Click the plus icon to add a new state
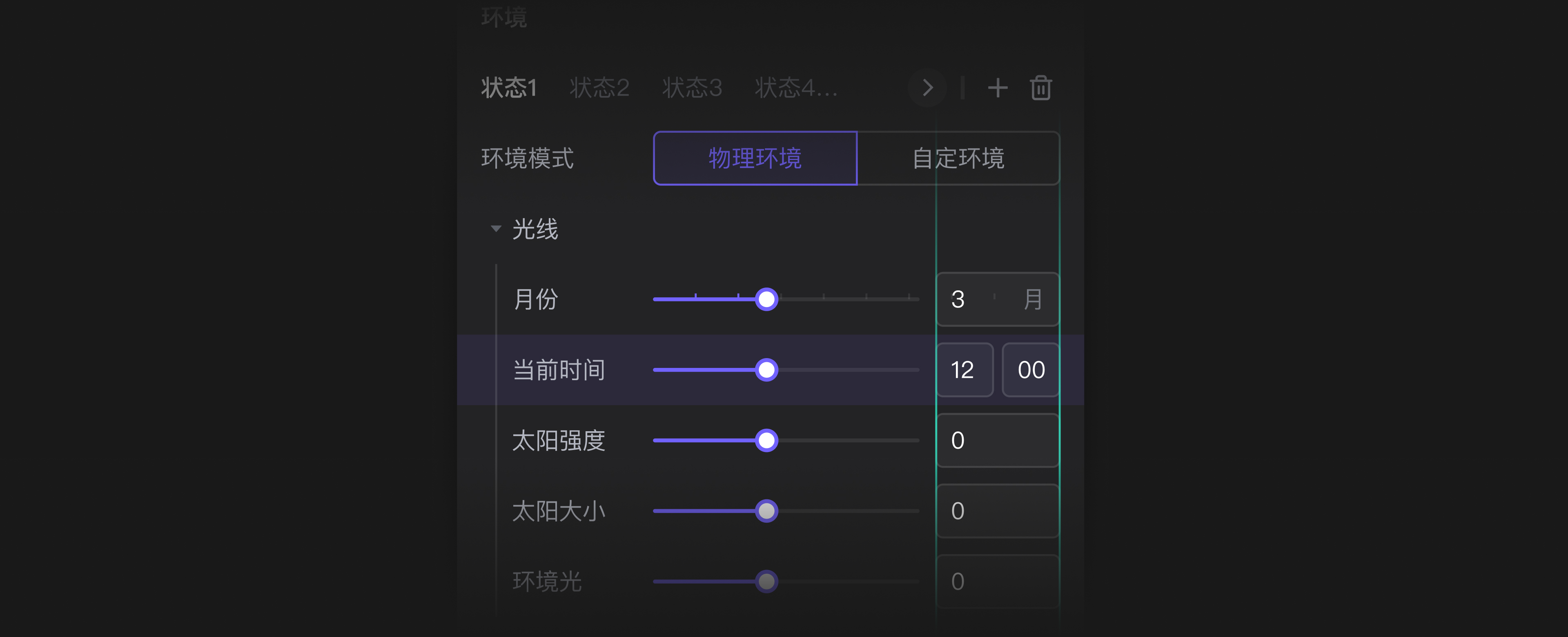The width and height of the screenshot is (1568, 637). tap(998, 88)
